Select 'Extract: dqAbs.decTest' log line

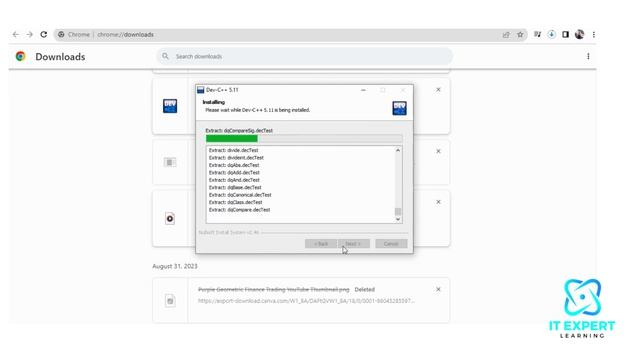[234, 165]
